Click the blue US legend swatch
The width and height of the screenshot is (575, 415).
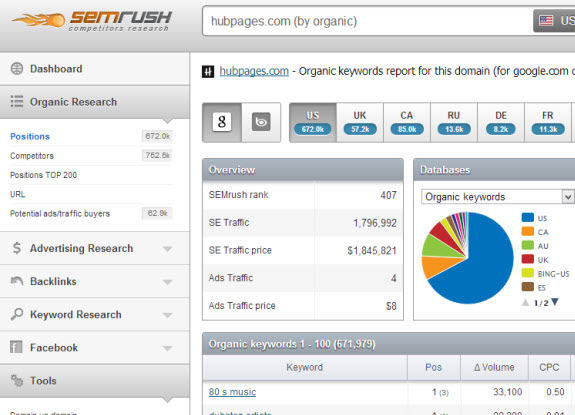[x=528, y=217]
